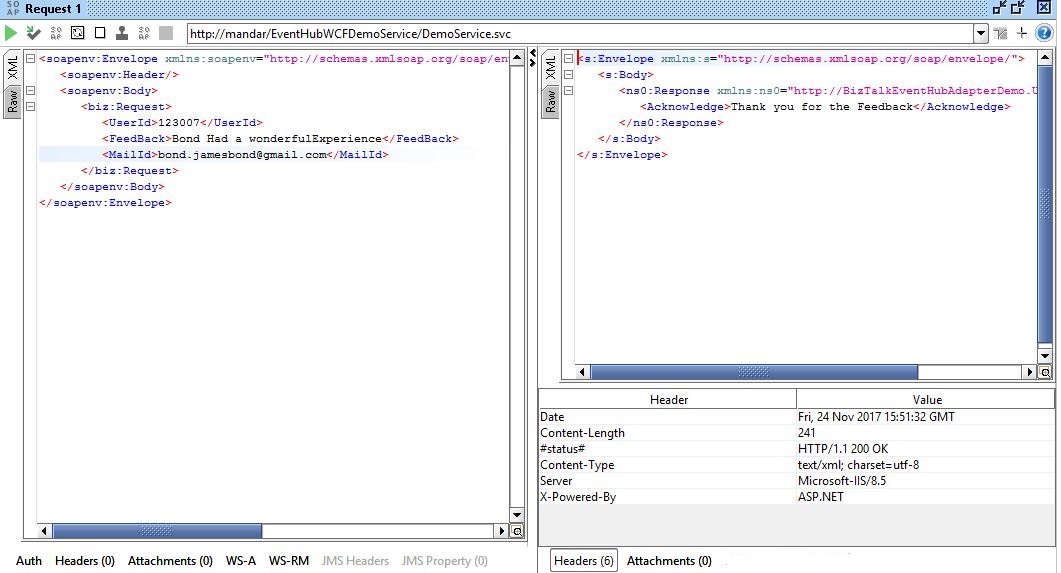Viewport: 1061px width, 573px height.
Task: Click the UserId 123007 line in request
Action: point(182,122)
